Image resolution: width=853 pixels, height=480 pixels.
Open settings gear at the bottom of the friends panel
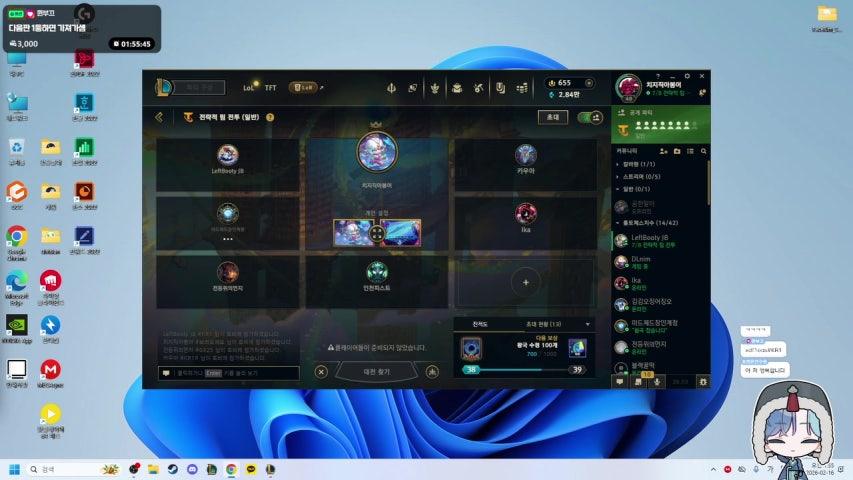(x=703, y=381)
